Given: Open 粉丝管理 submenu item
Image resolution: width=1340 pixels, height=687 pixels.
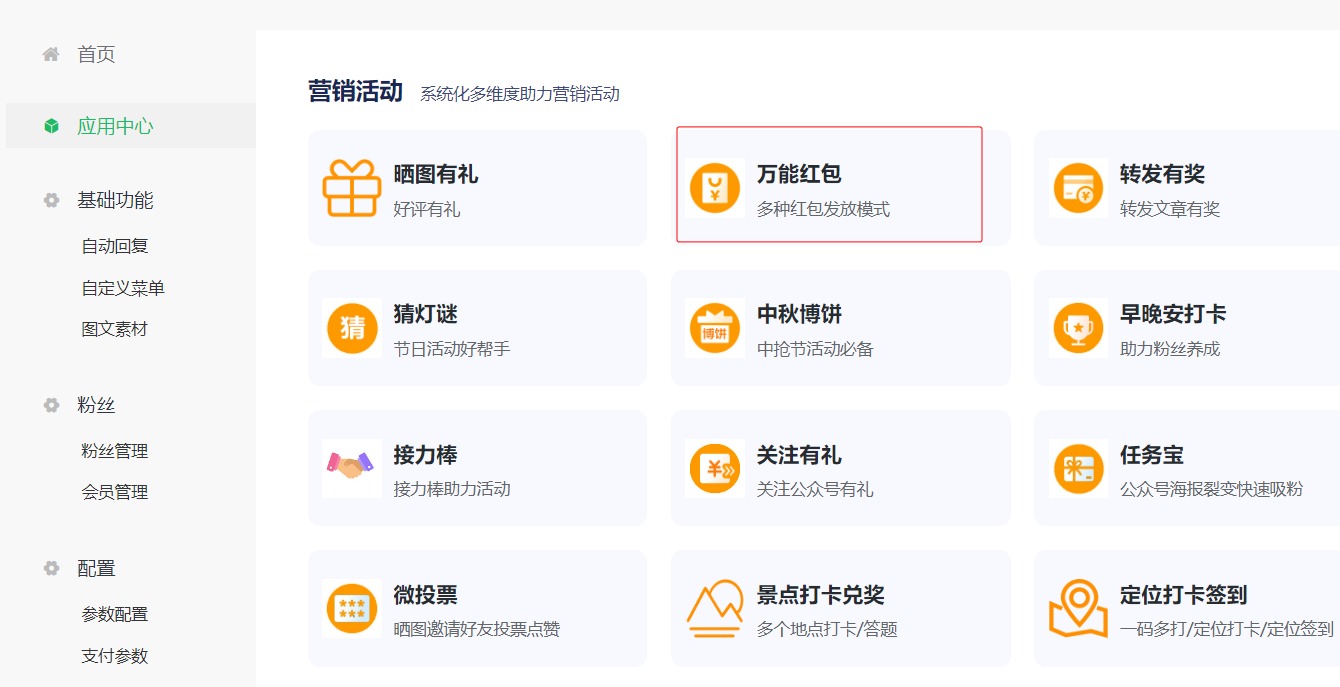Looking at the screenshot, I should [115, 451].
